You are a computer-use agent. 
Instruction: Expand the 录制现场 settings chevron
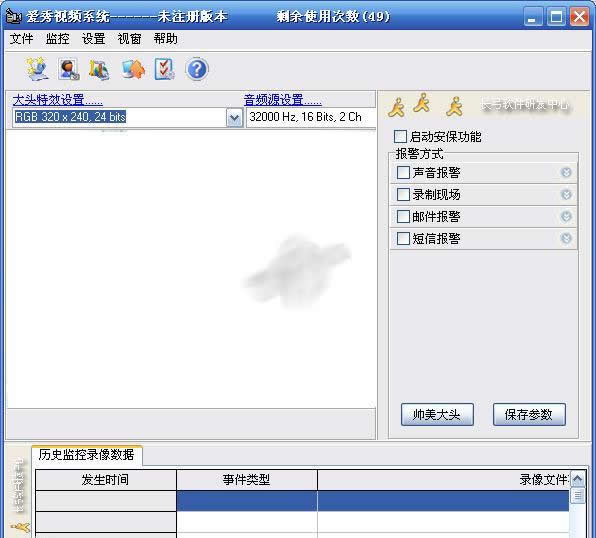pyautogui.click(x=566, y=195)
